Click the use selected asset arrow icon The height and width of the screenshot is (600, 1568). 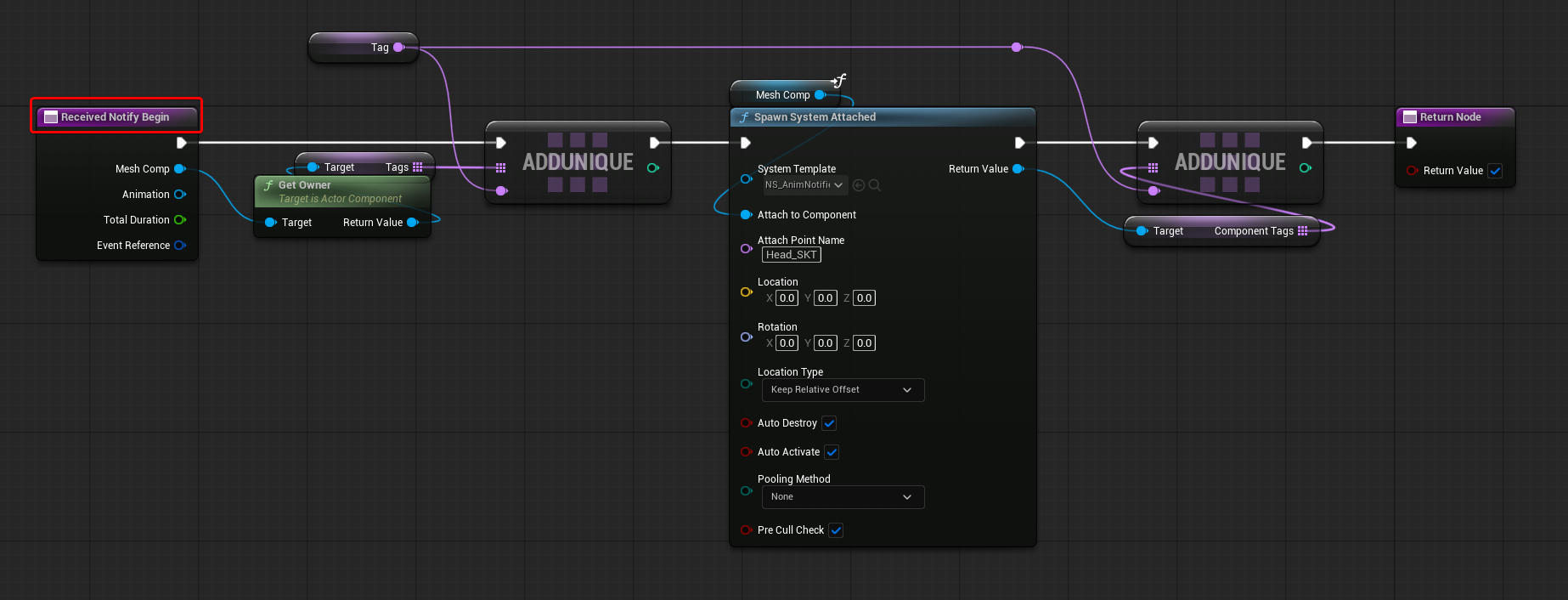tap(859, 185)
